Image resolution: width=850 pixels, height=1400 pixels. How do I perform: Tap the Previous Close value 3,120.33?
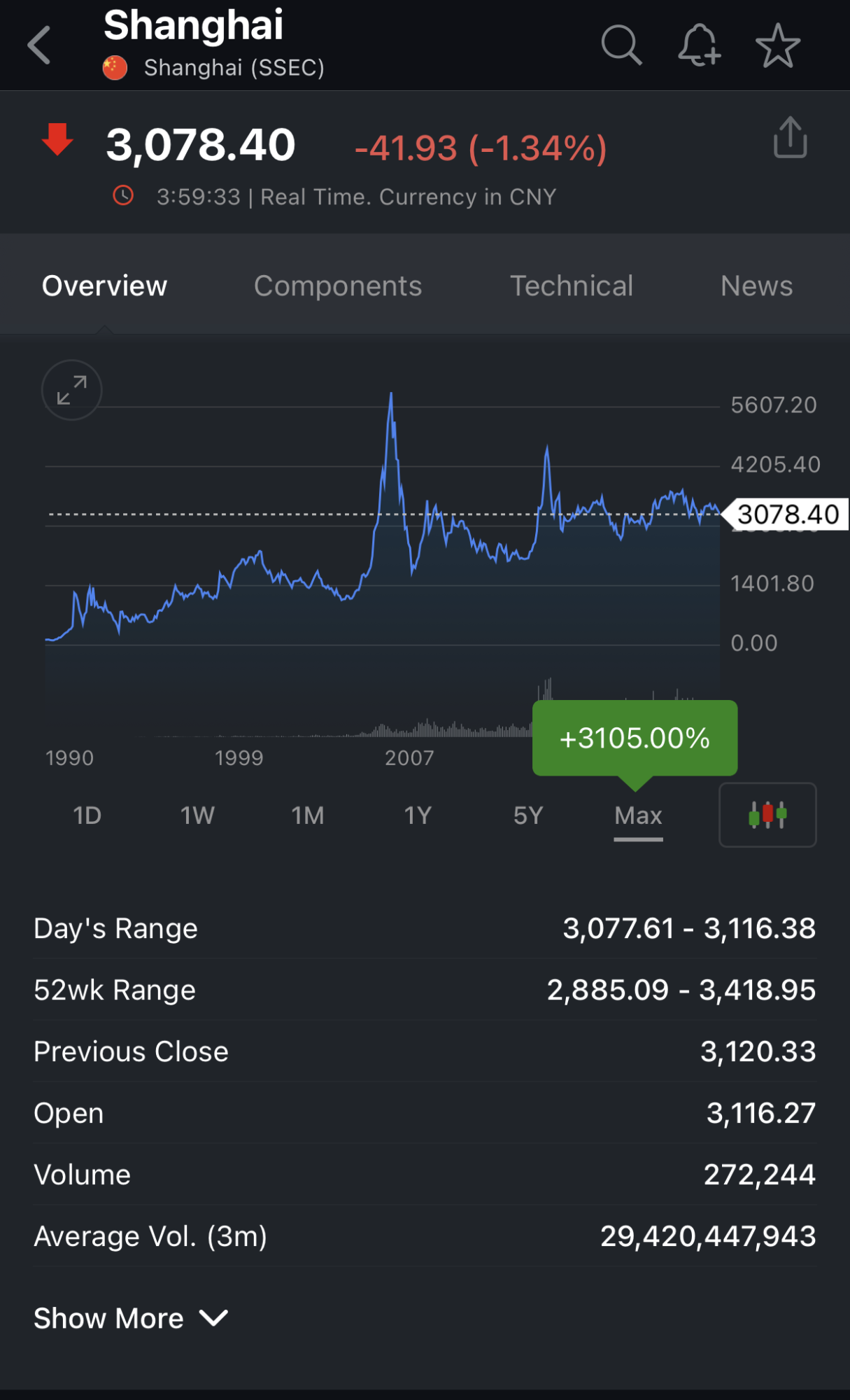tap(758, 1051)
